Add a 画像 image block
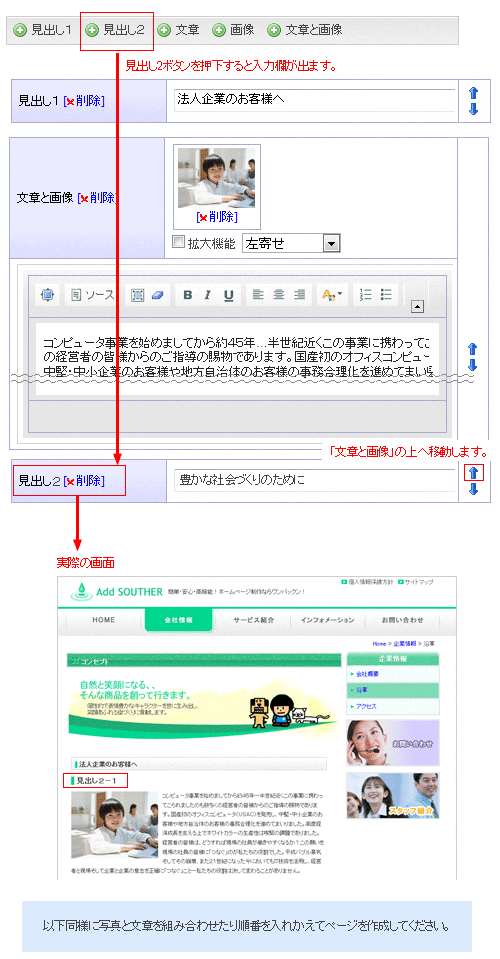Image resolution: width=500 pixels, height=959 pixels. pos(233,29)
